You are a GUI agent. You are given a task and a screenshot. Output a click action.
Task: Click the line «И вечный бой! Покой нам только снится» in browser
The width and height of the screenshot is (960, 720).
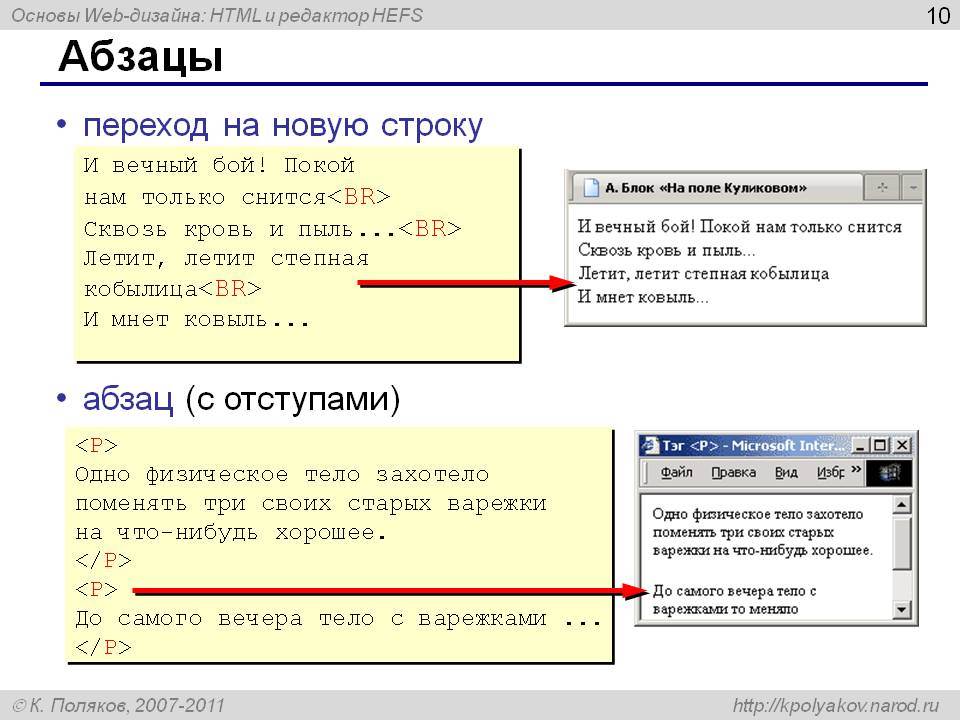click(740, 227)
